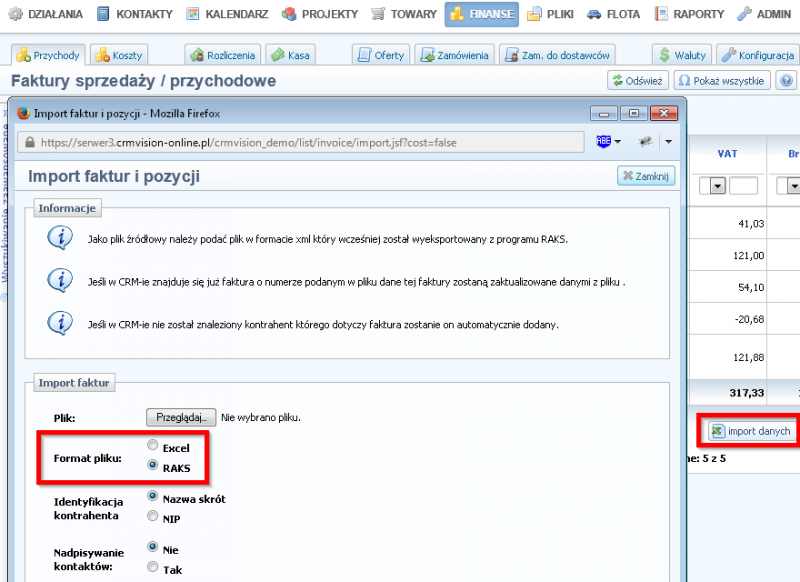Choose NIP for kontrahent identification
Screen dimensions: 800x582
tap(153, 517)
